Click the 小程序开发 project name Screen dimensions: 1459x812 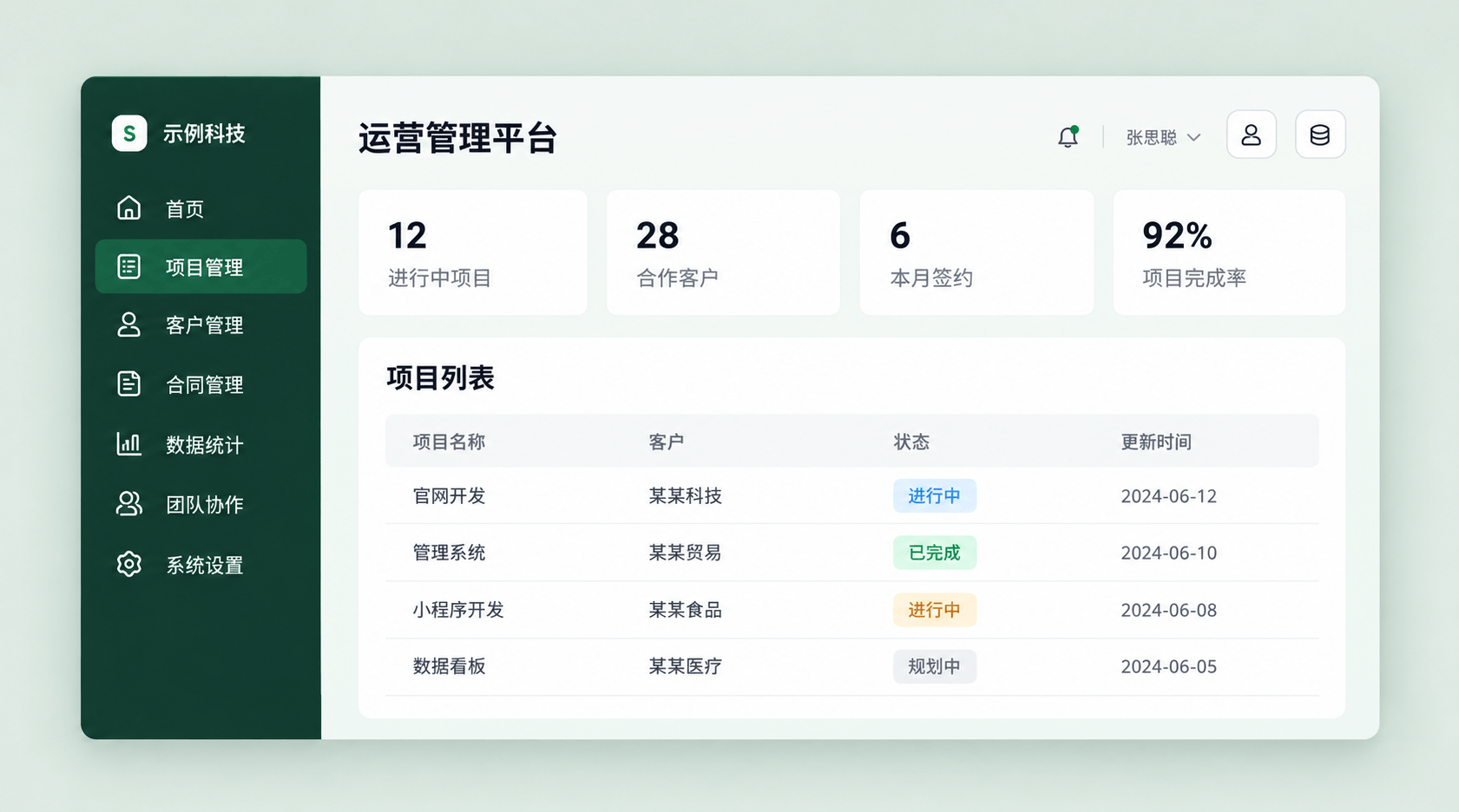(x=458, y=610)
